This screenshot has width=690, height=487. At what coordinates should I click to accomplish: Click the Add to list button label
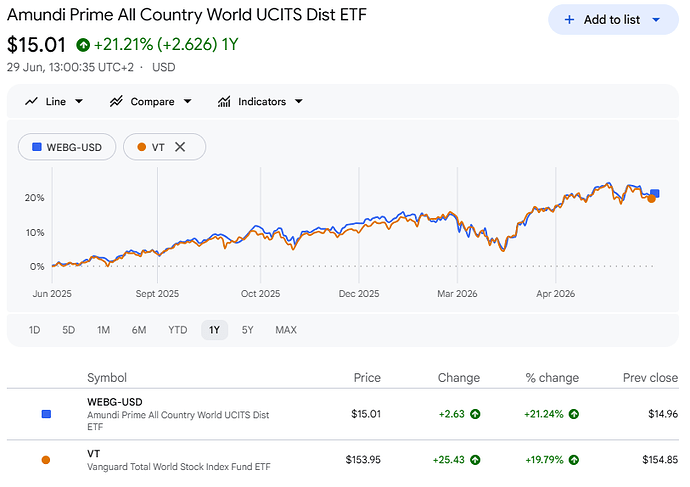[x=612, y=20]
